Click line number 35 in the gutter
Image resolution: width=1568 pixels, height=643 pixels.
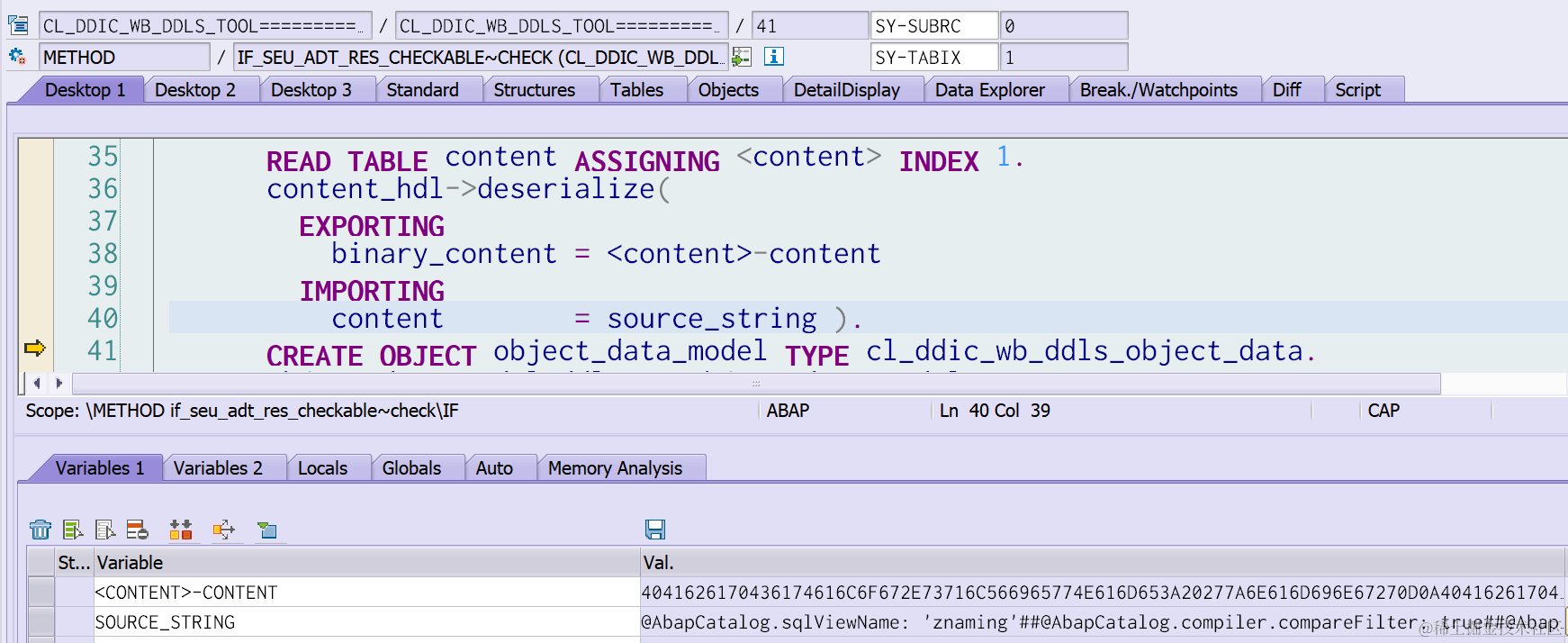[103, 156]
